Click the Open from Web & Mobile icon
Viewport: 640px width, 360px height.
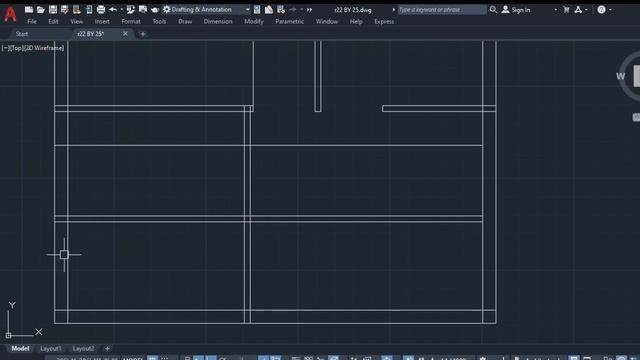[x=77, y=9]
